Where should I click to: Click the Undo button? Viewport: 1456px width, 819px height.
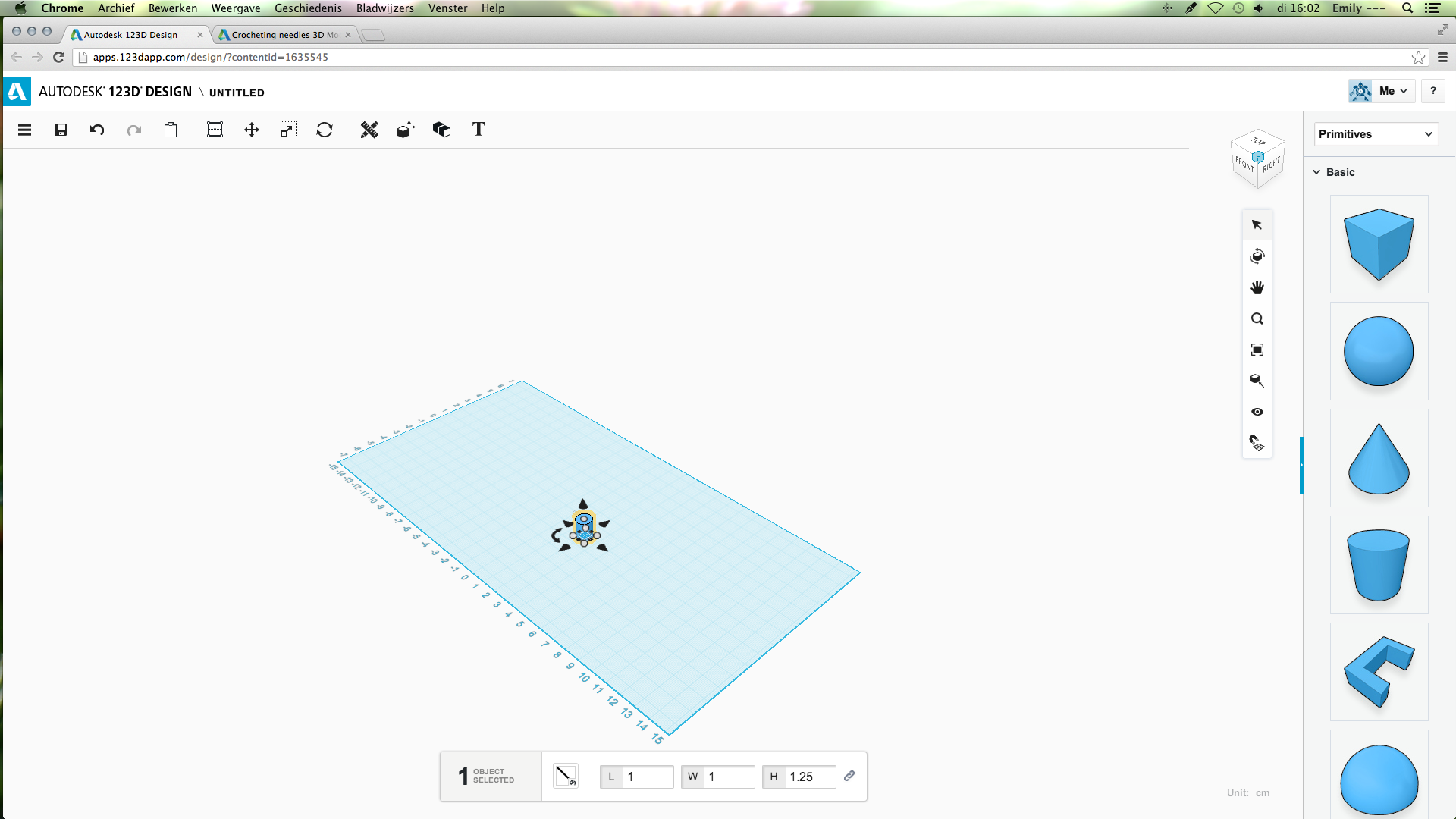pyautogui.click(x=97, y=130)
